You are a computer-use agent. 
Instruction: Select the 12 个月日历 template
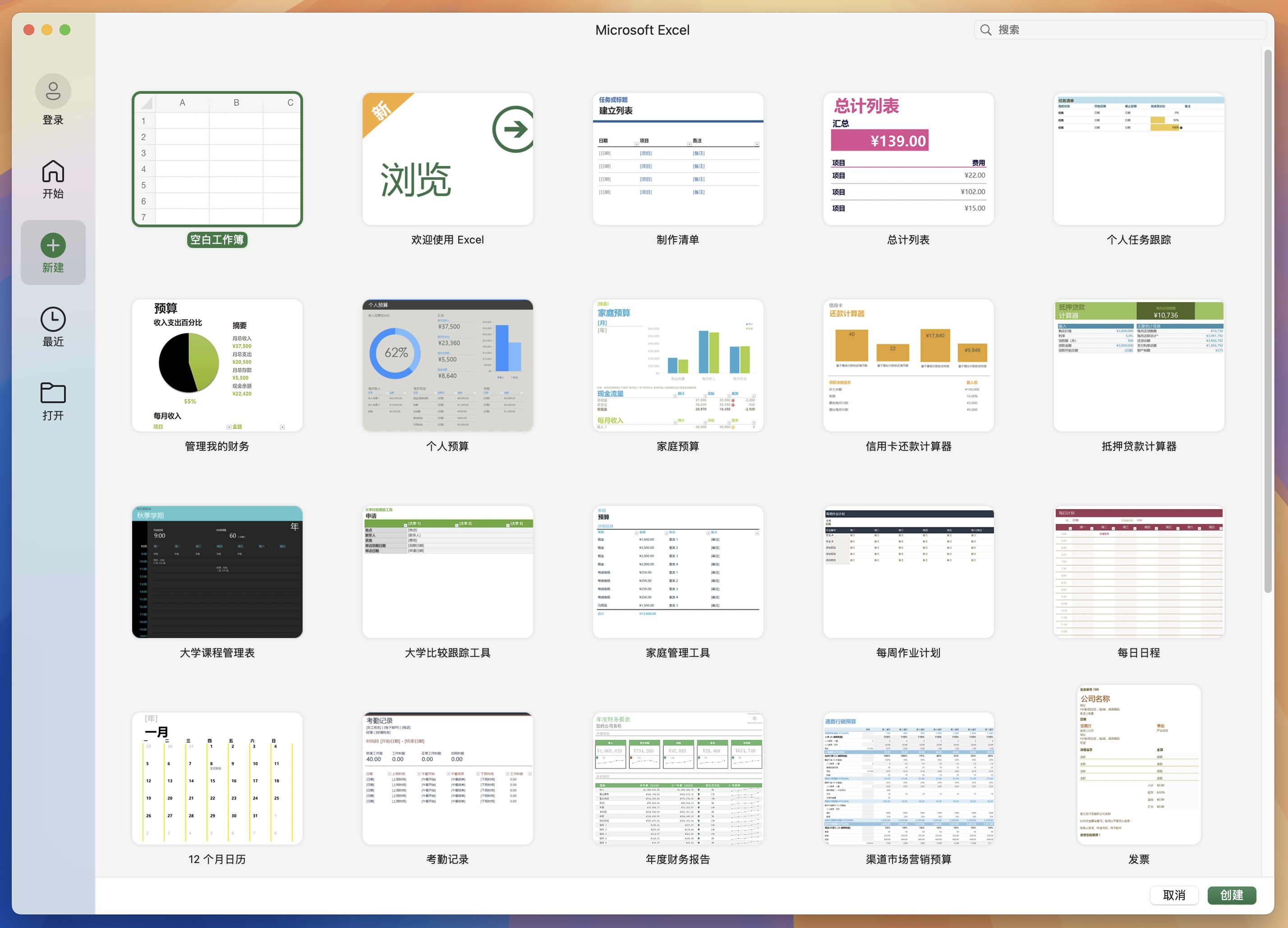(217, 778)
